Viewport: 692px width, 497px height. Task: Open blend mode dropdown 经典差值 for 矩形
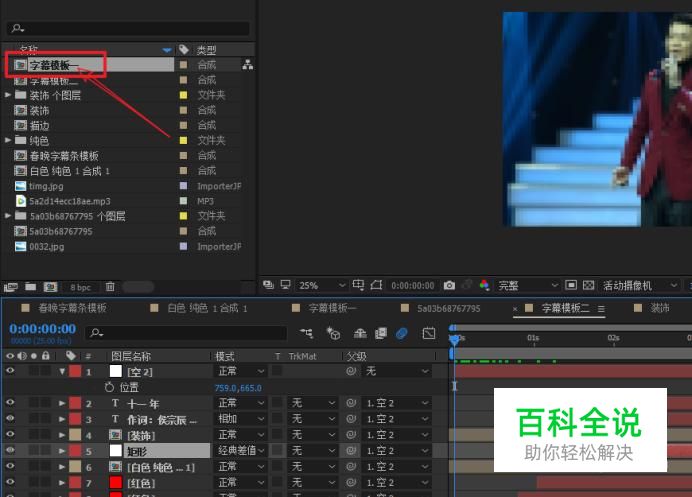coord(241,451)
